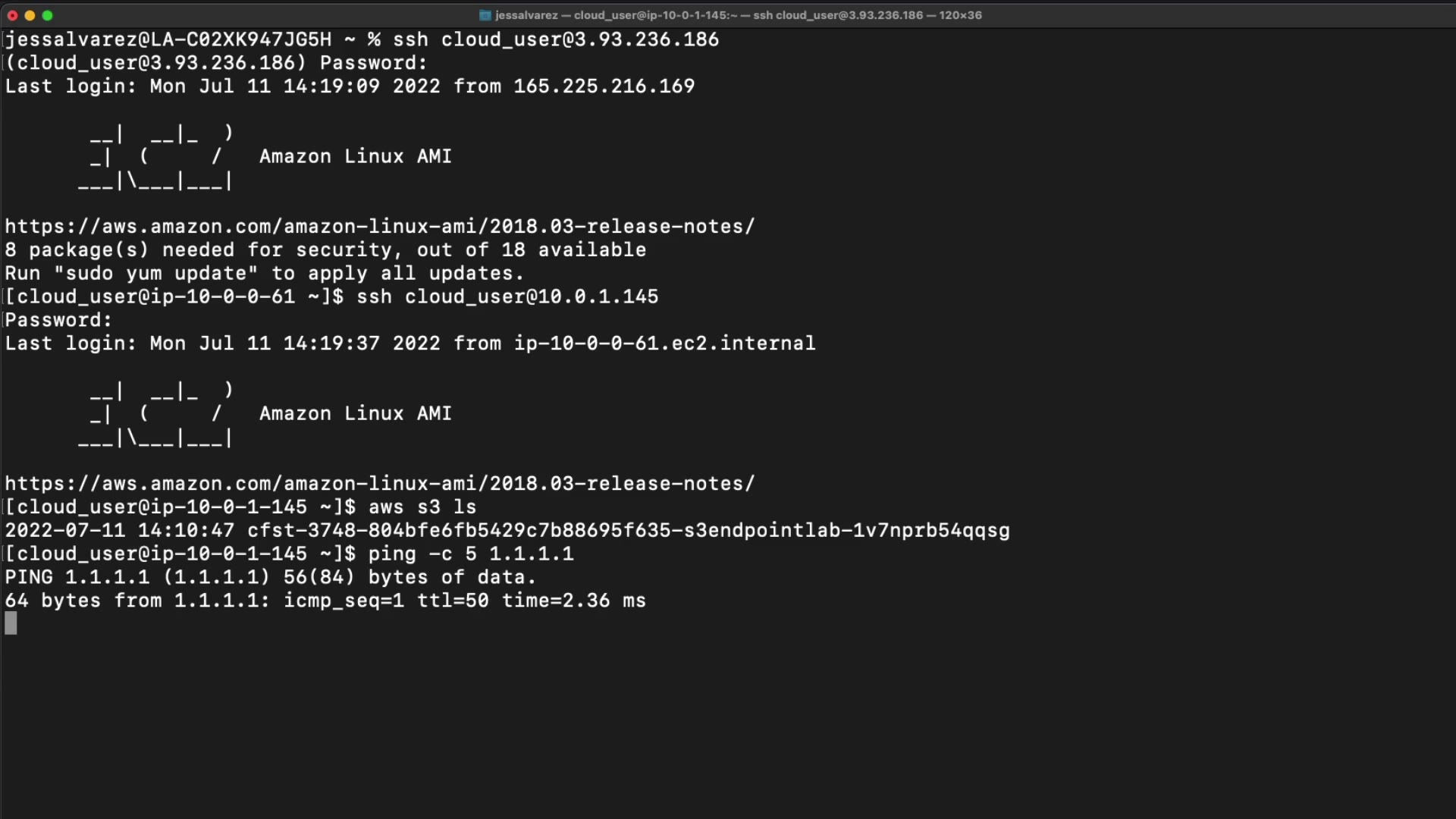Minimize the terminal with the yellow button
Screen dimensions: 1456x819
click(x=30, y=15)
